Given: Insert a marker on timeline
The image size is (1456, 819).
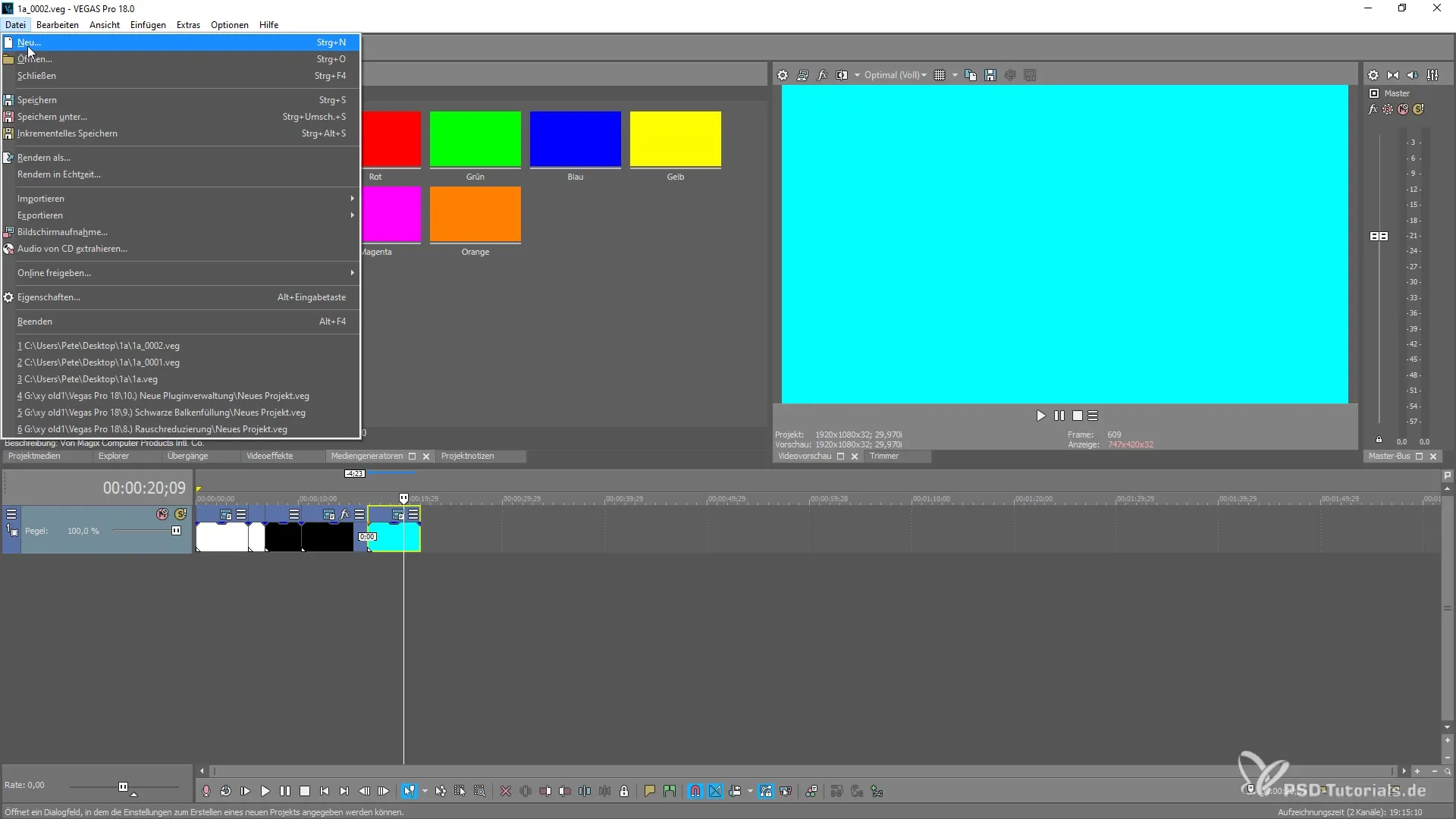Looking at the screenshot, I should [x=650, y=791].
